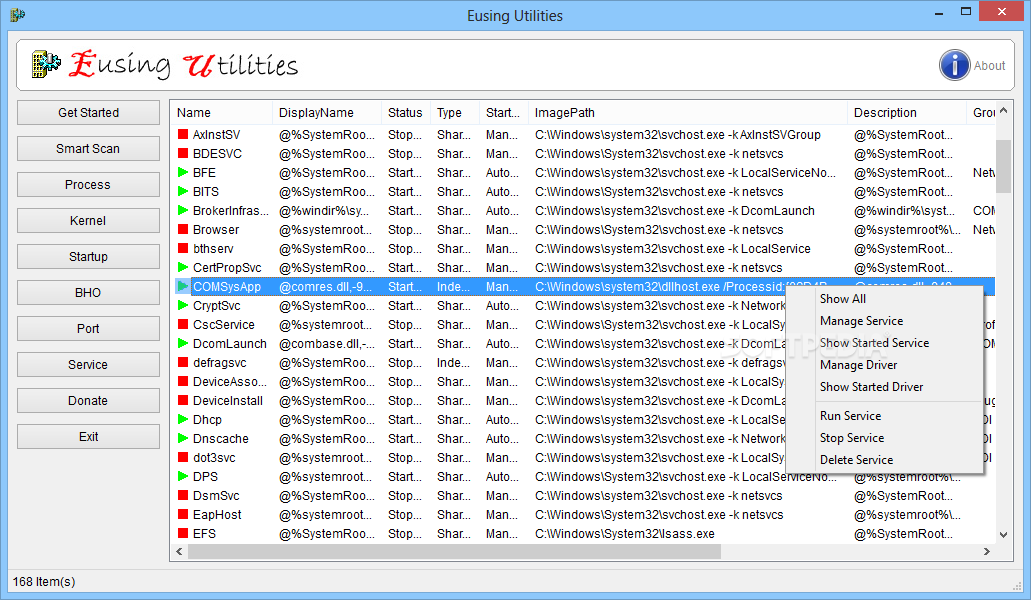Launch Smart Scan
Viewport: 1031px width, 600px height.
tap(88, 149)
